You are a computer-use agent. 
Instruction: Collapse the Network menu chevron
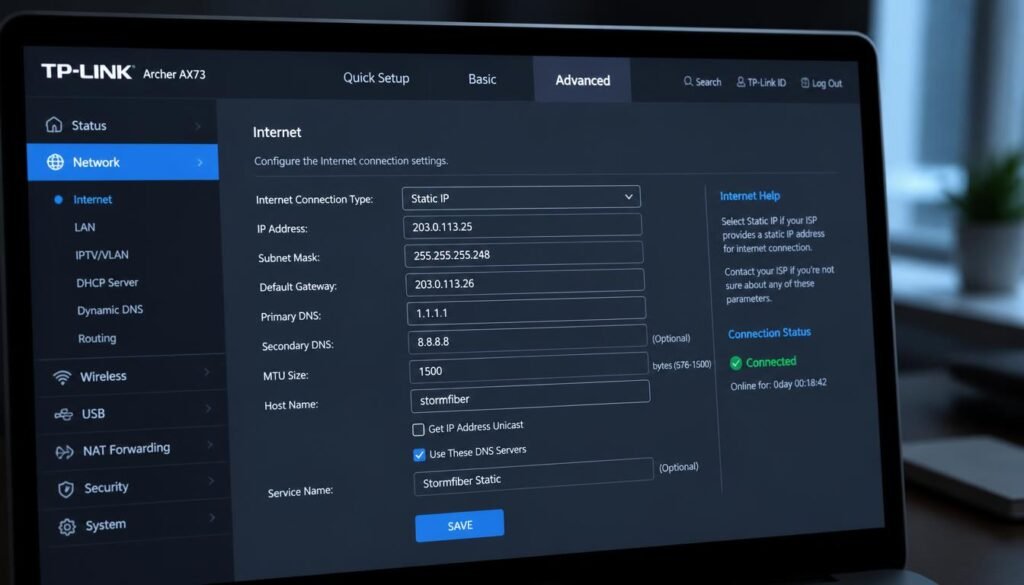point(200,163)
